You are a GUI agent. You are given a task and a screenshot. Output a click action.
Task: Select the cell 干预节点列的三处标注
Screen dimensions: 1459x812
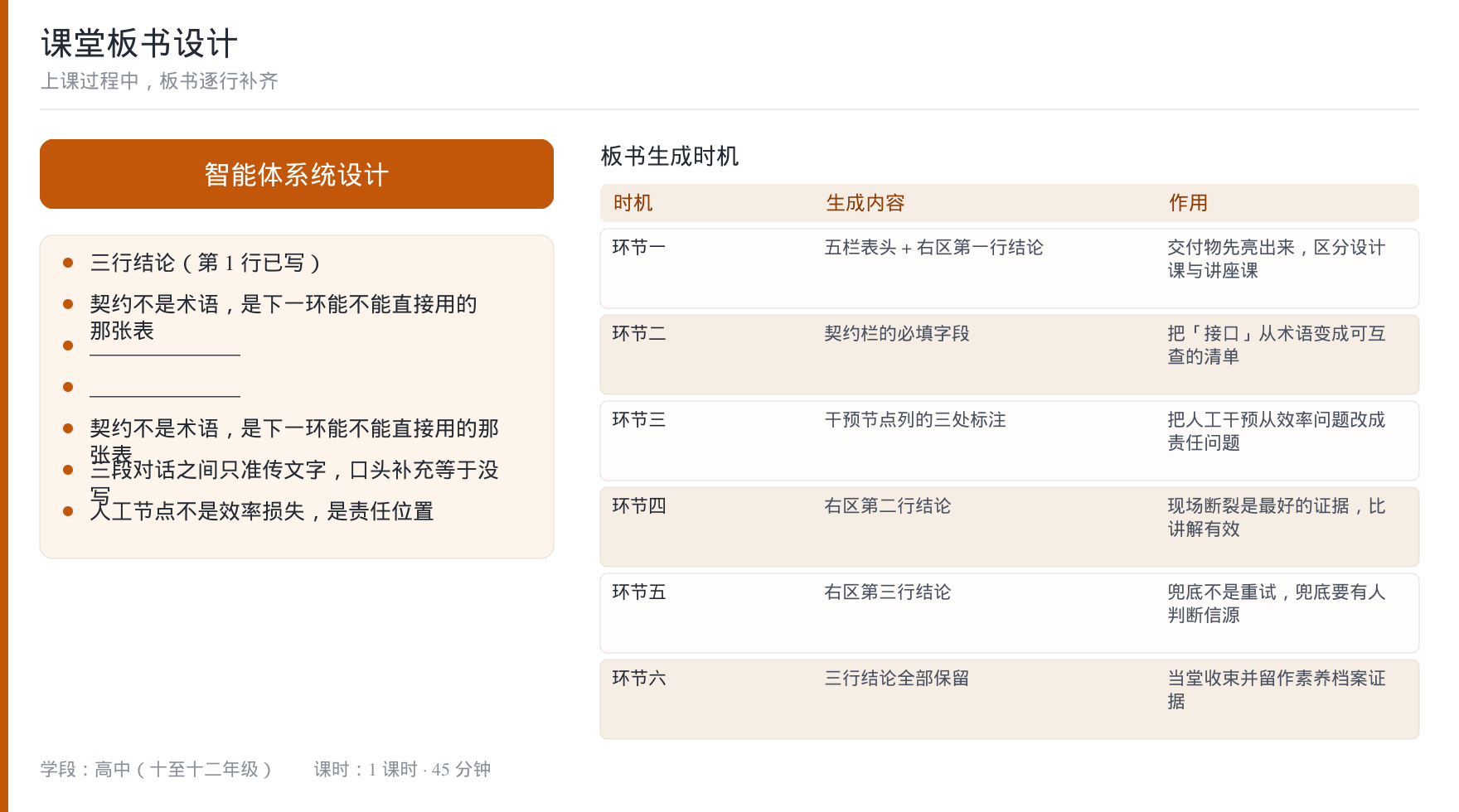click(915, 419)
